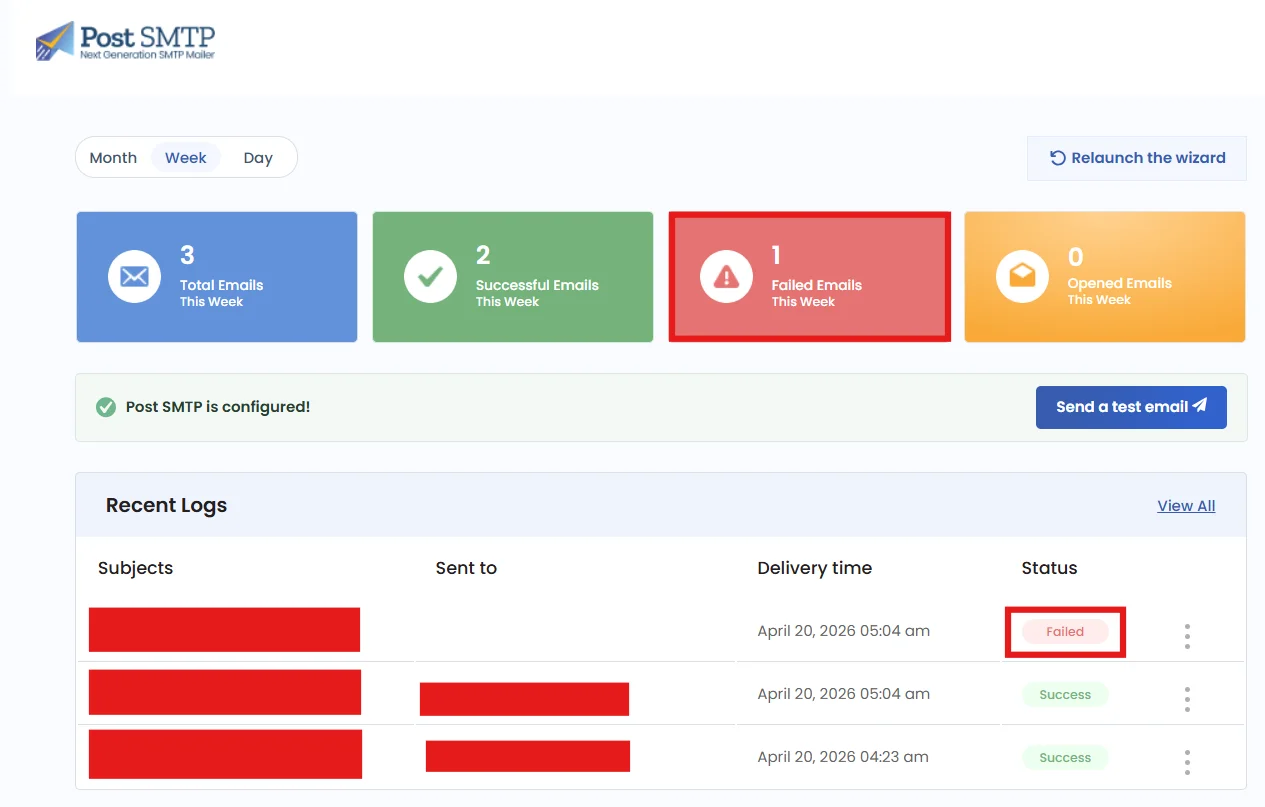
Task: Select the opened mail icon on Opened Emails card
Action: tap(1022, 276)
